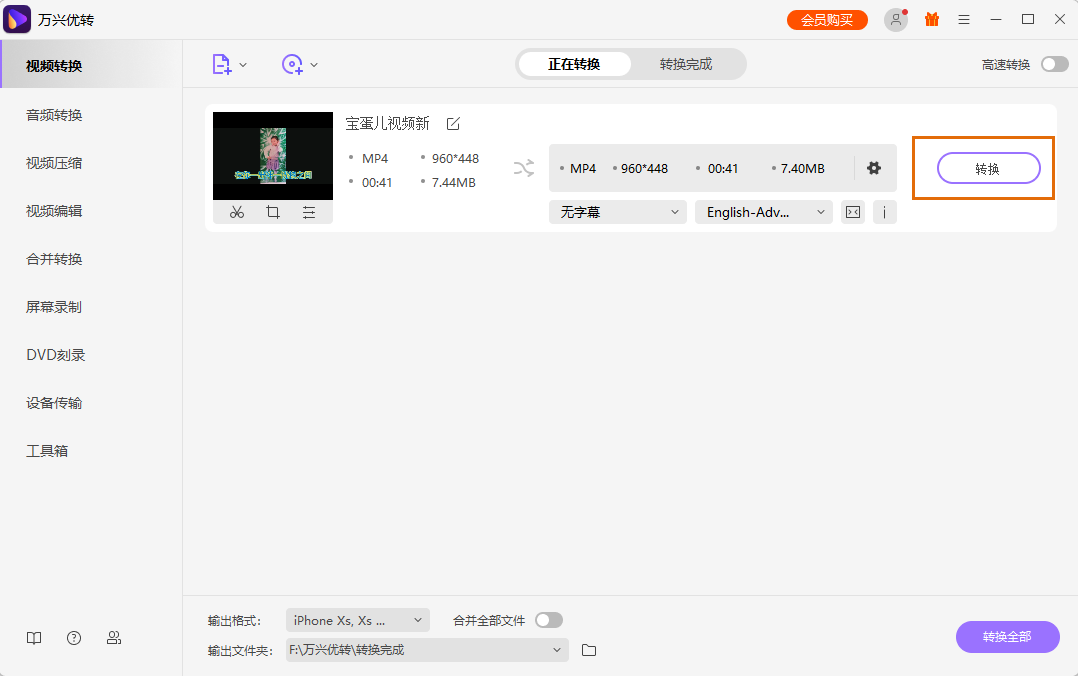
Task: Open the crop tool icon on the thumbnail
Action: click(x=272, y=211)
